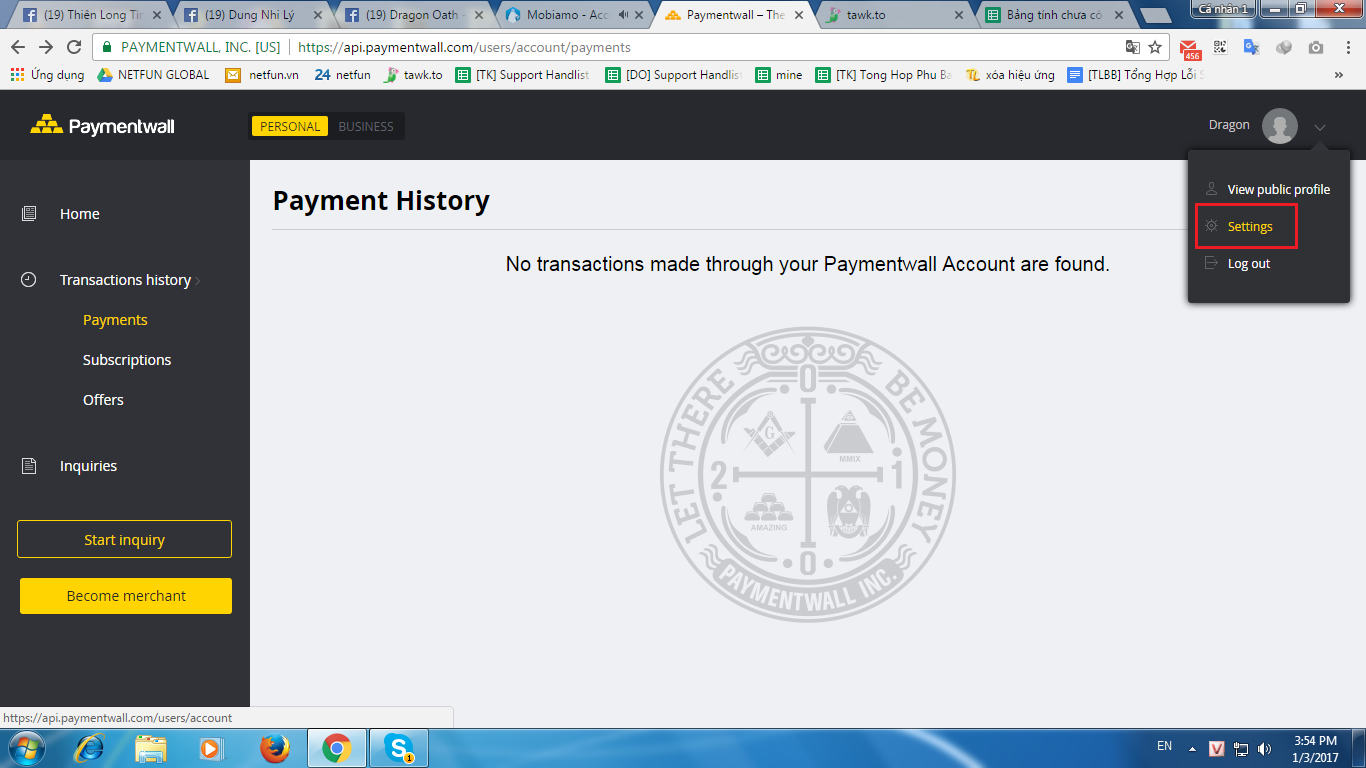The width and height of the screenshot is (1366, 768).
Task: Switch to the Dragon Oath Facebook tab
Action: tap(412, 15)
